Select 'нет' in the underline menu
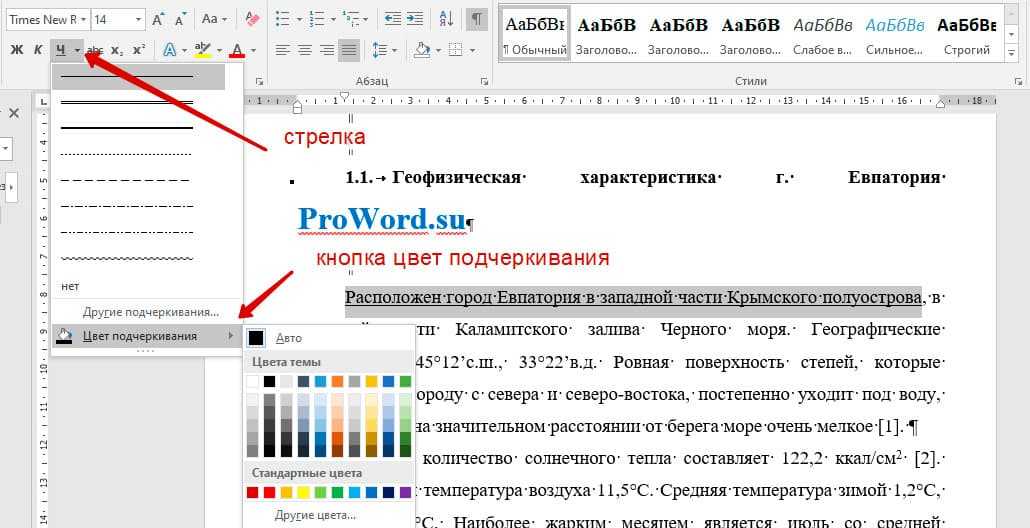The width and height of the screenshot is (1030, 528). pyautogui.click(x=70, y=286)
